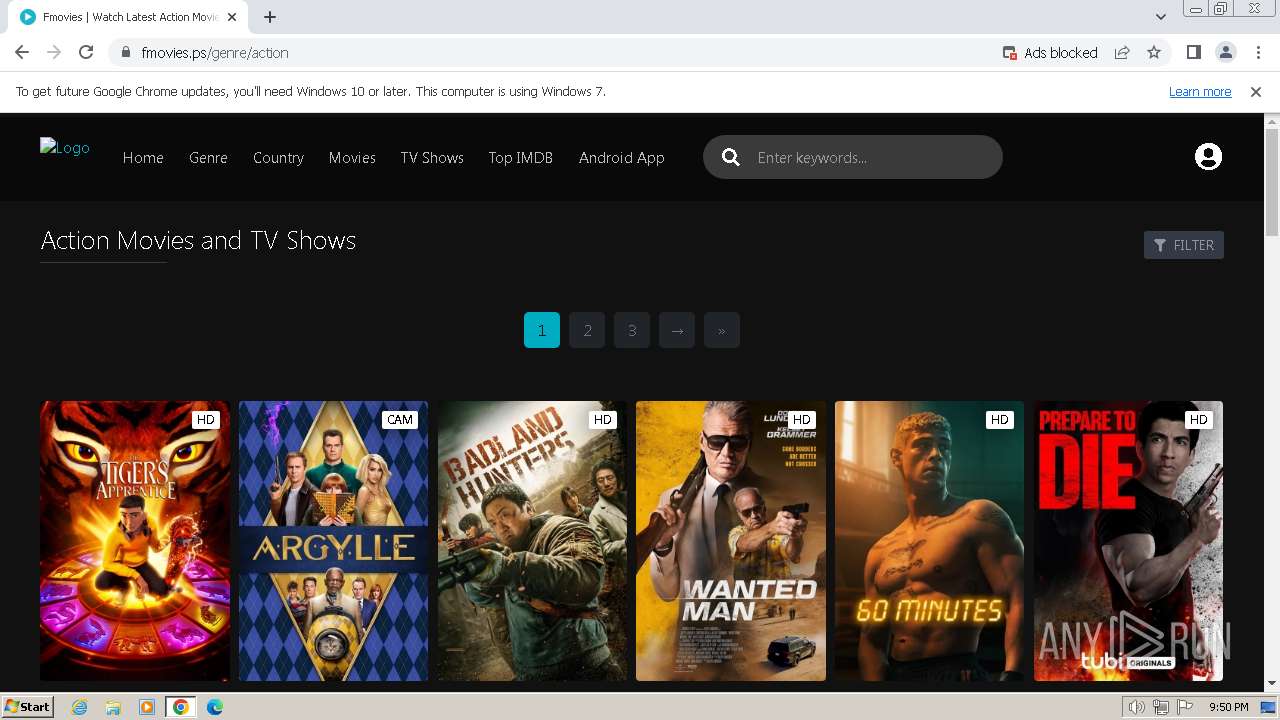Open Prepare to Die movie poster

1128,541
